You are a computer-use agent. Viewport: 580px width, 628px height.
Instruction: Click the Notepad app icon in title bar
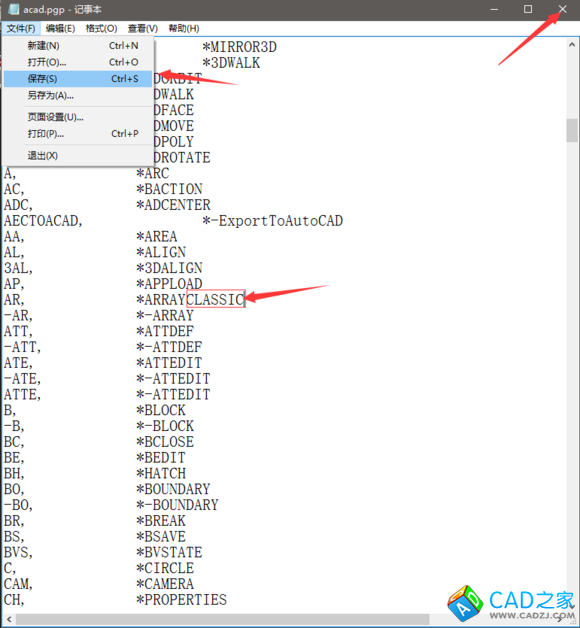(13, 9)
